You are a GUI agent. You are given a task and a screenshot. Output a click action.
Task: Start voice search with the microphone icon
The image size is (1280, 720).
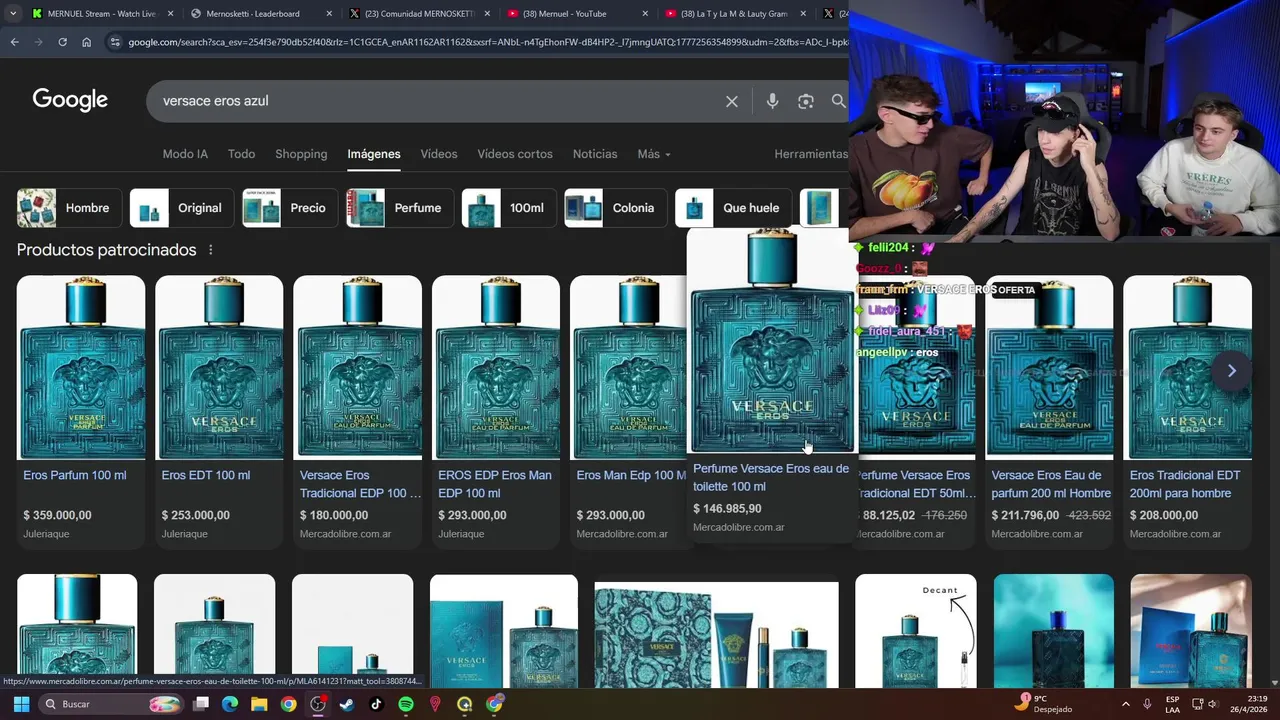(772, 101)
